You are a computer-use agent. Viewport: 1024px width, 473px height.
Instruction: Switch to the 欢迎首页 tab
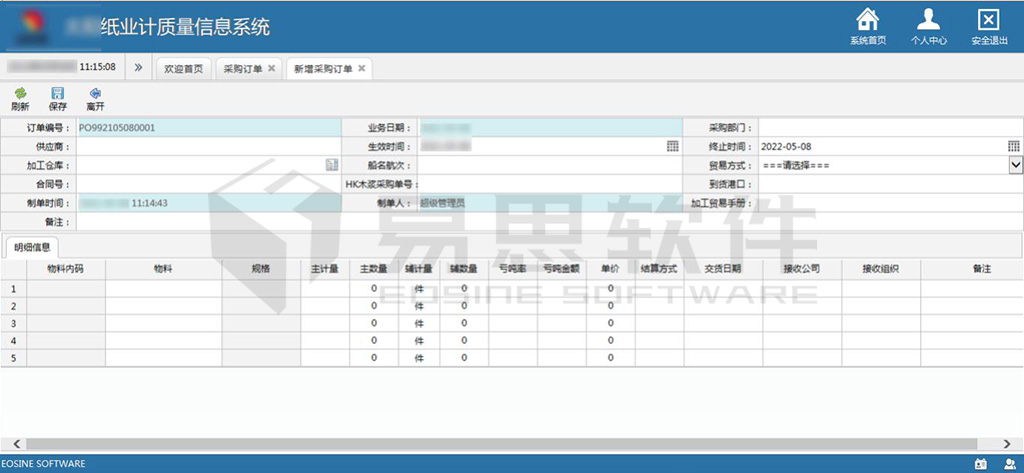click(x=183, y=69)
